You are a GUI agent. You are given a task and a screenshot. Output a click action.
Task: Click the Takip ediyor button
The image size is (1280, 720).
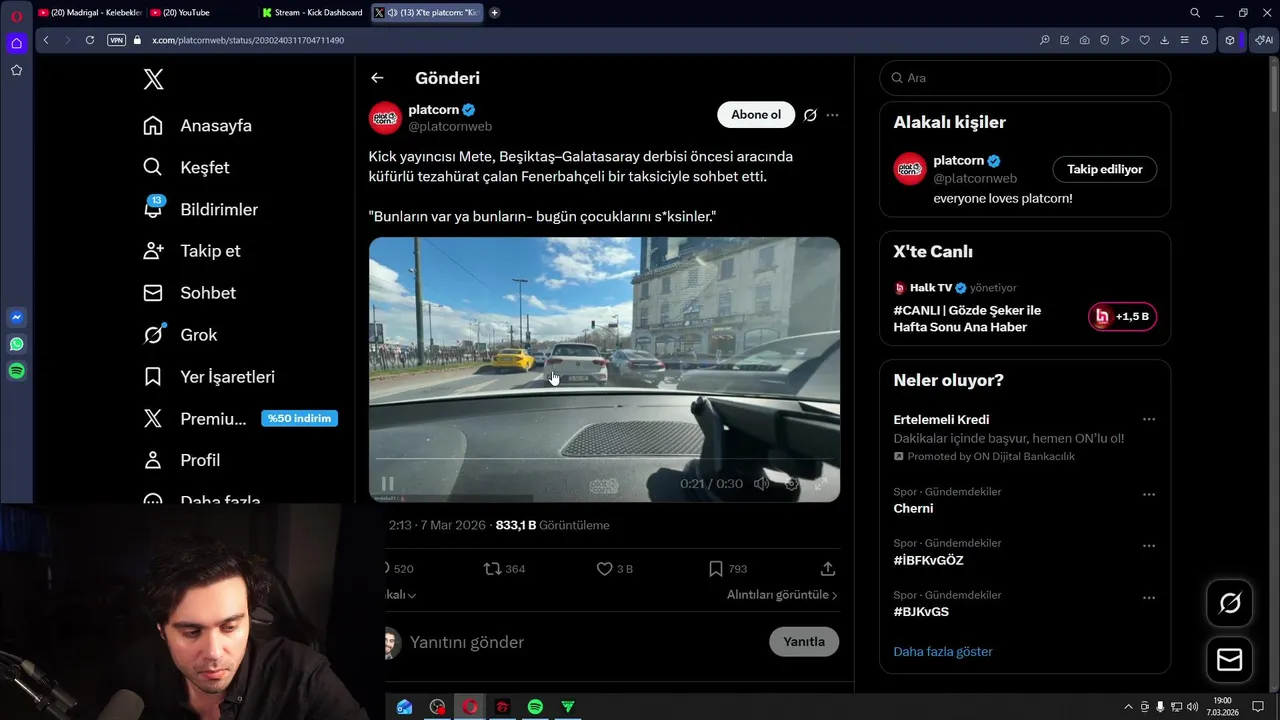pos(1105,169)
